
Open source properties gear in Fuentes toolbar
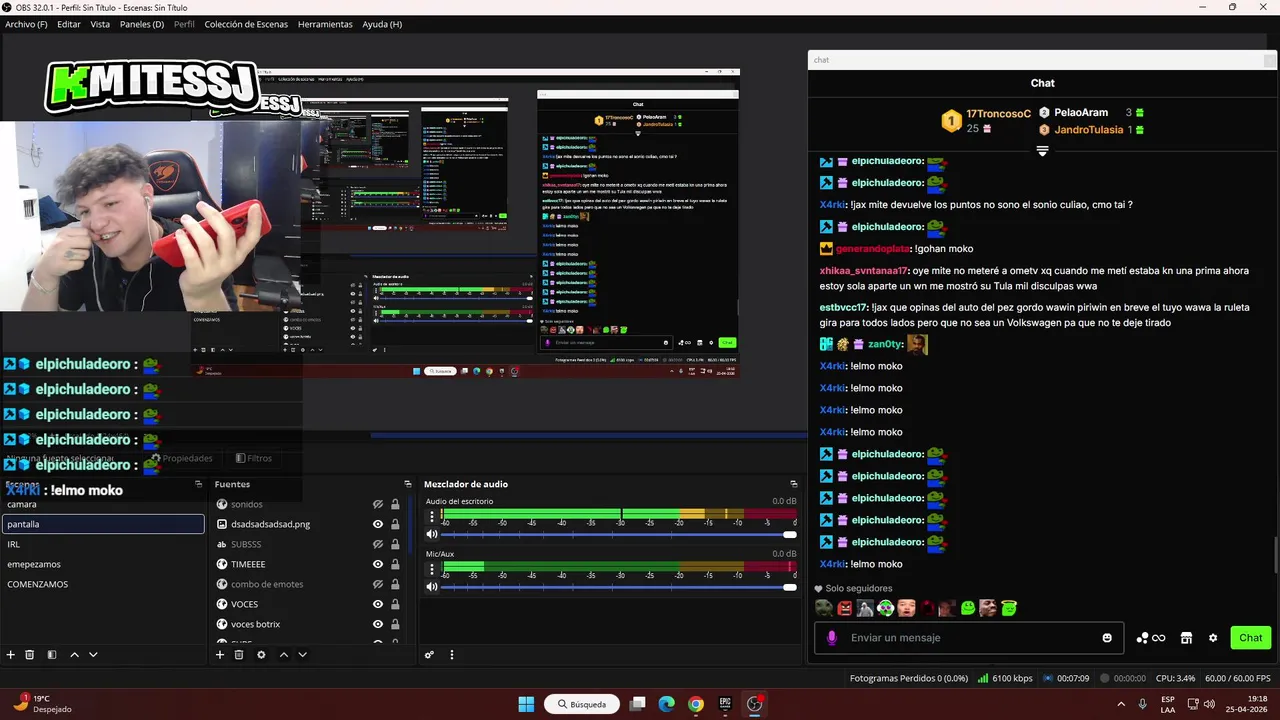point(261,655)
